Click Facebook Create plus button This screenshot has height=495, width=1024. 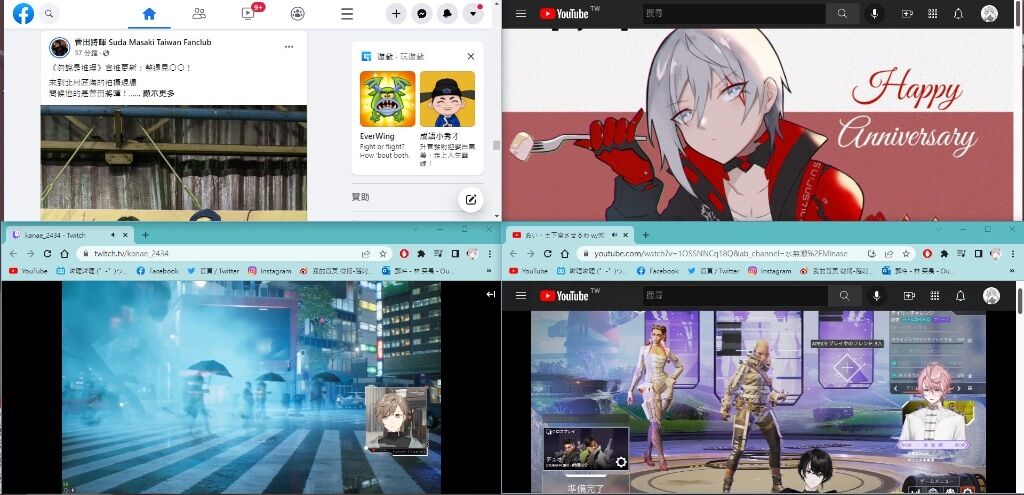click(396, 13)
